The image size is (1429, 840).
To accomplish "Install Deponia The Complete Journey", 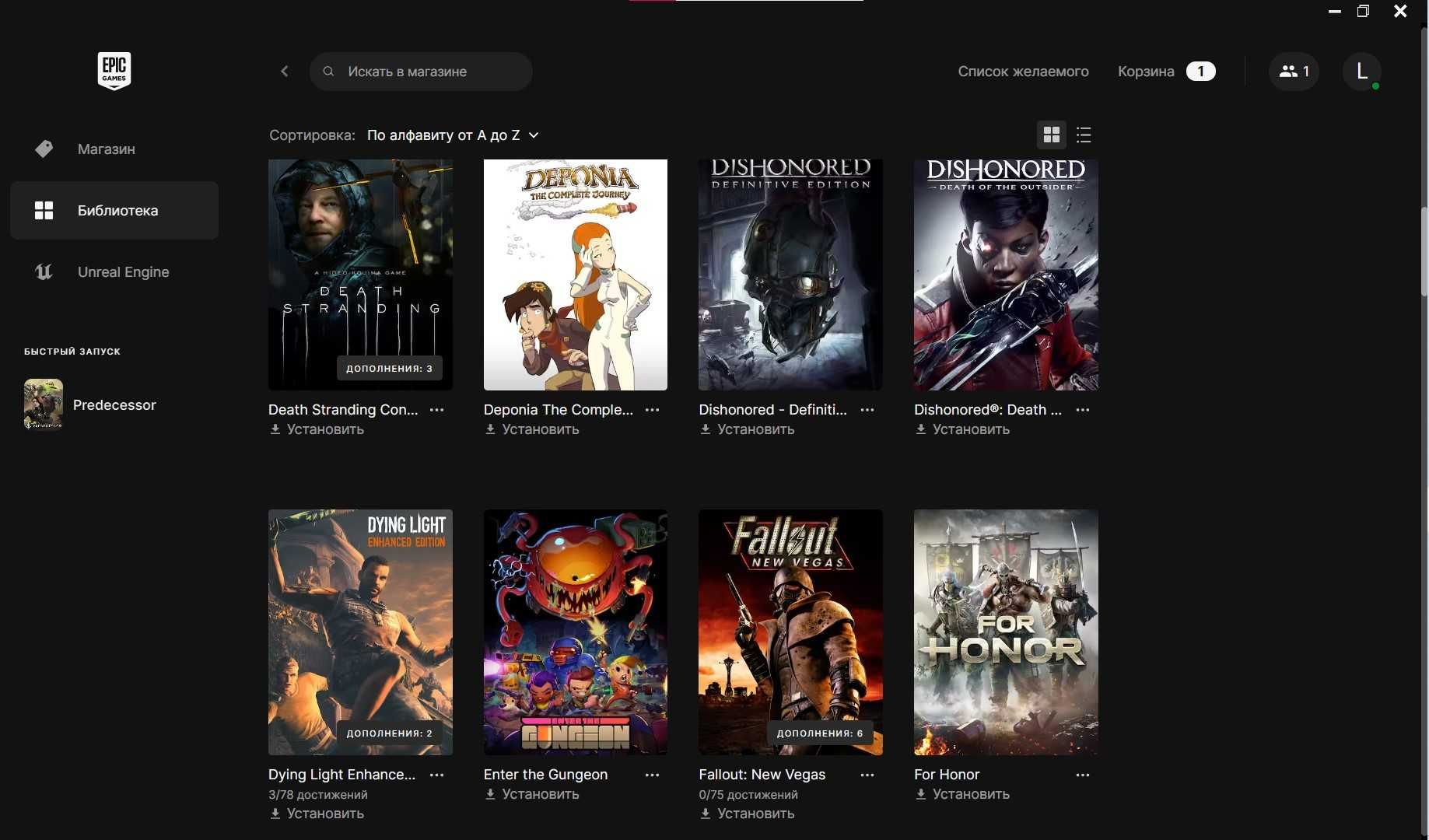I will tap(532, 429).
